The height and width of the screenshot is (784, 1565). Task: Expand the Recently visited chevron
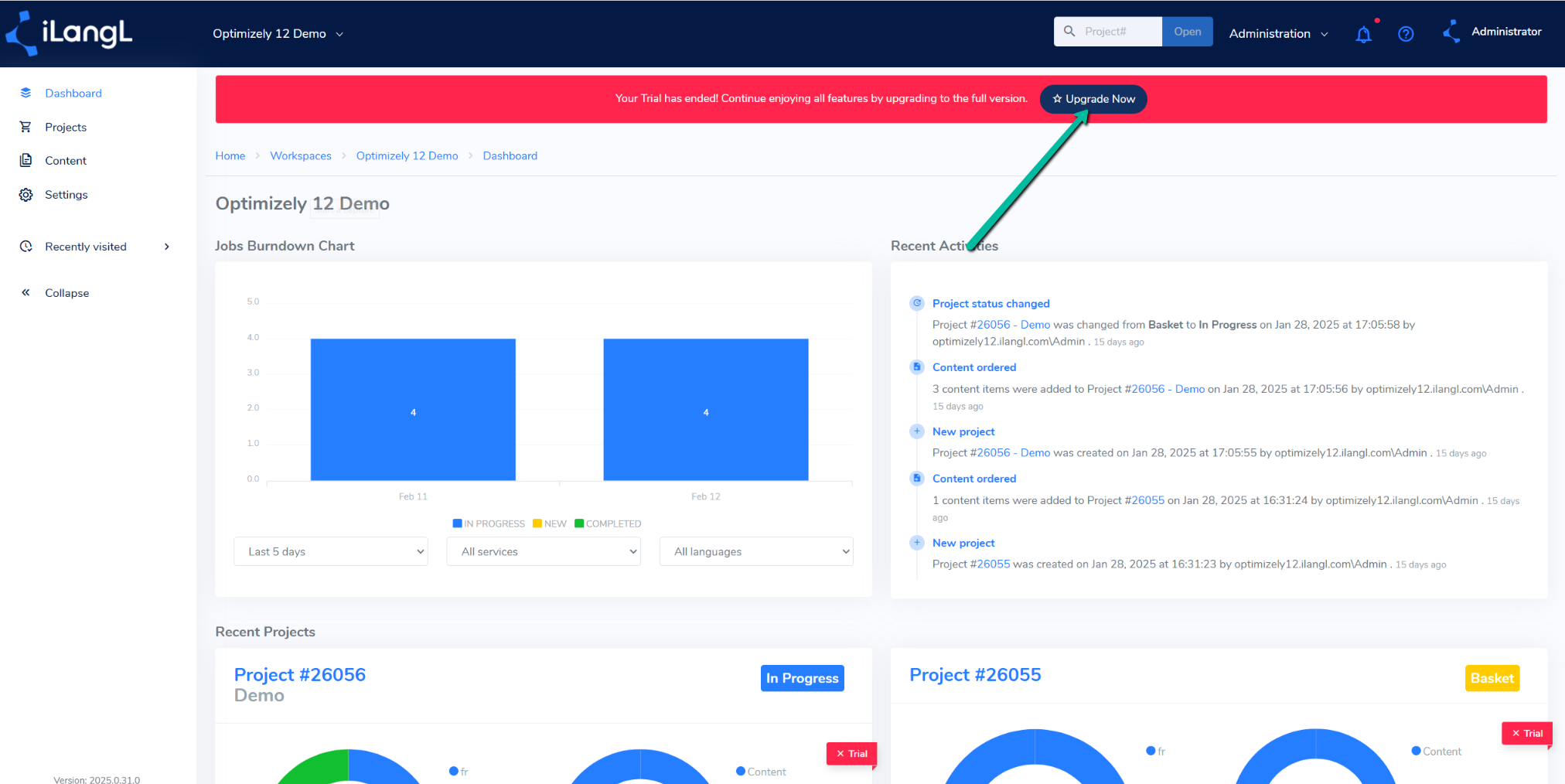click(167, 247)
